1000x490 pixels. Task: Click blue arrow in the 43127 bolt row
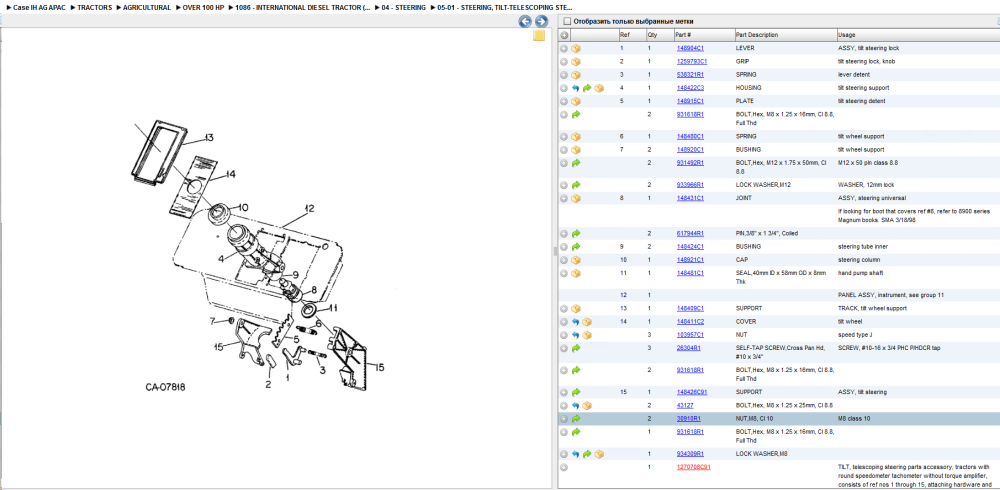pos(575,405)
